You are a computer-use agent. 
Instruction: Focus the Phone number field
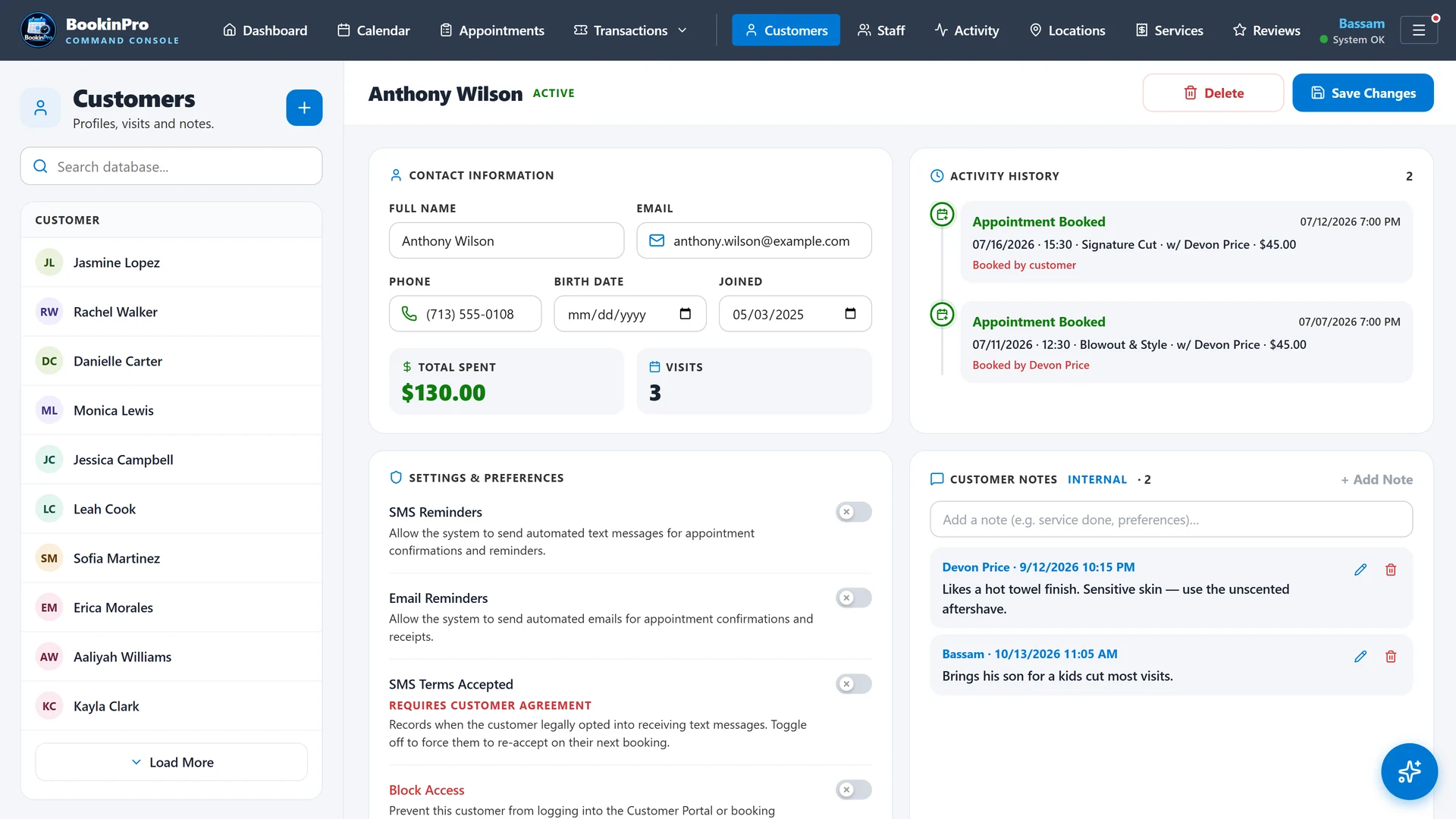click(465, 314)
